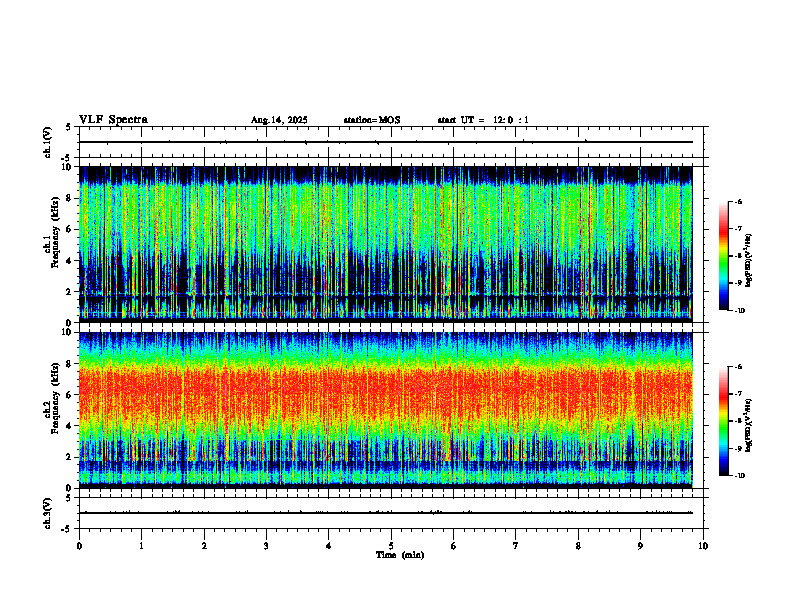Viewport: 792px width, 612px height.
Task: Click the time axis tick label "5"
Action: pos(391,546)
